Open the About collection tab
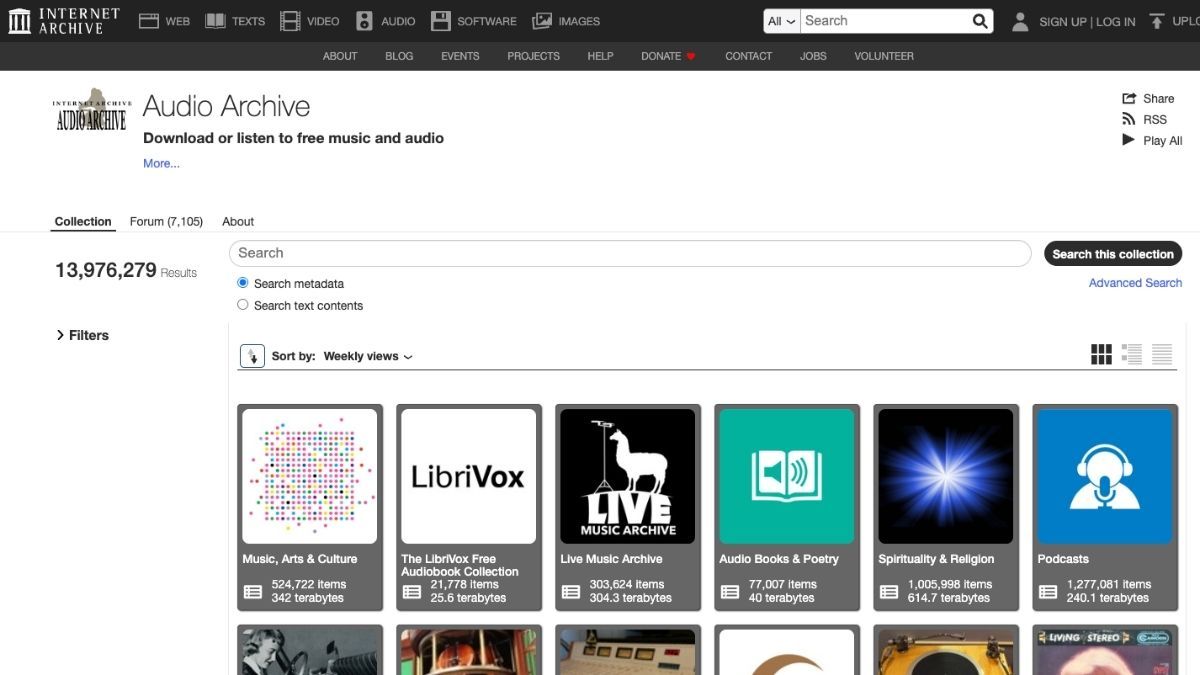The width and height of the screenshot is (1200, 675). [x=238, y=221]
